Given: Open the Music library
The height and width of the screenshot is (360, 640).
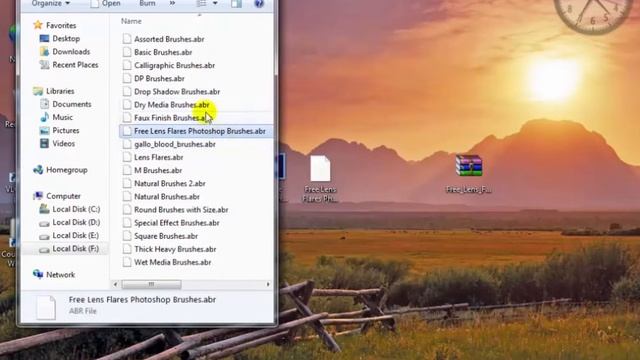Looking at the screenshot, I should click(x=56, y=117).
